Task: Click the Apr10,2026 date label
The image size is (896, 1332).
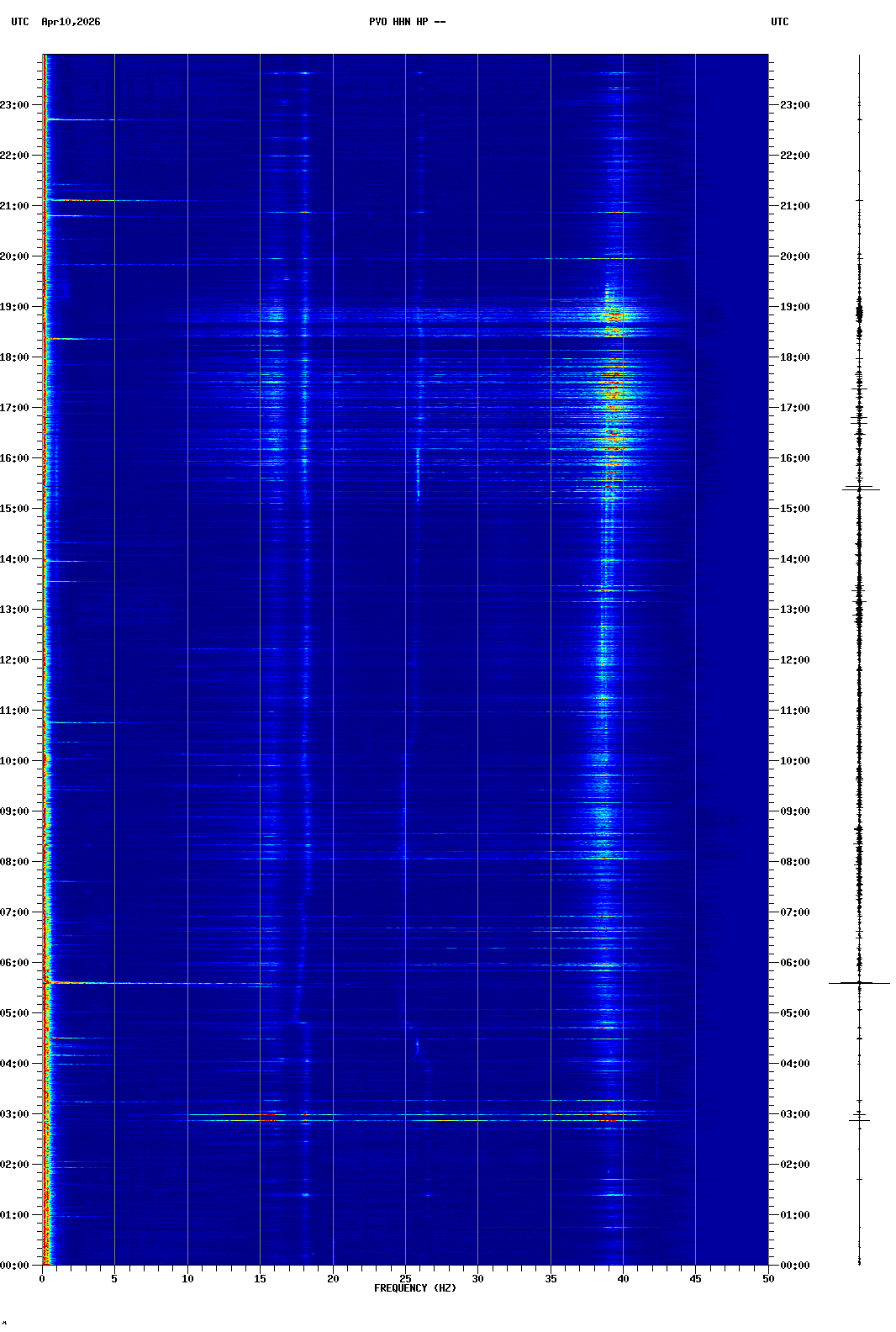Action: click(71, 22)
